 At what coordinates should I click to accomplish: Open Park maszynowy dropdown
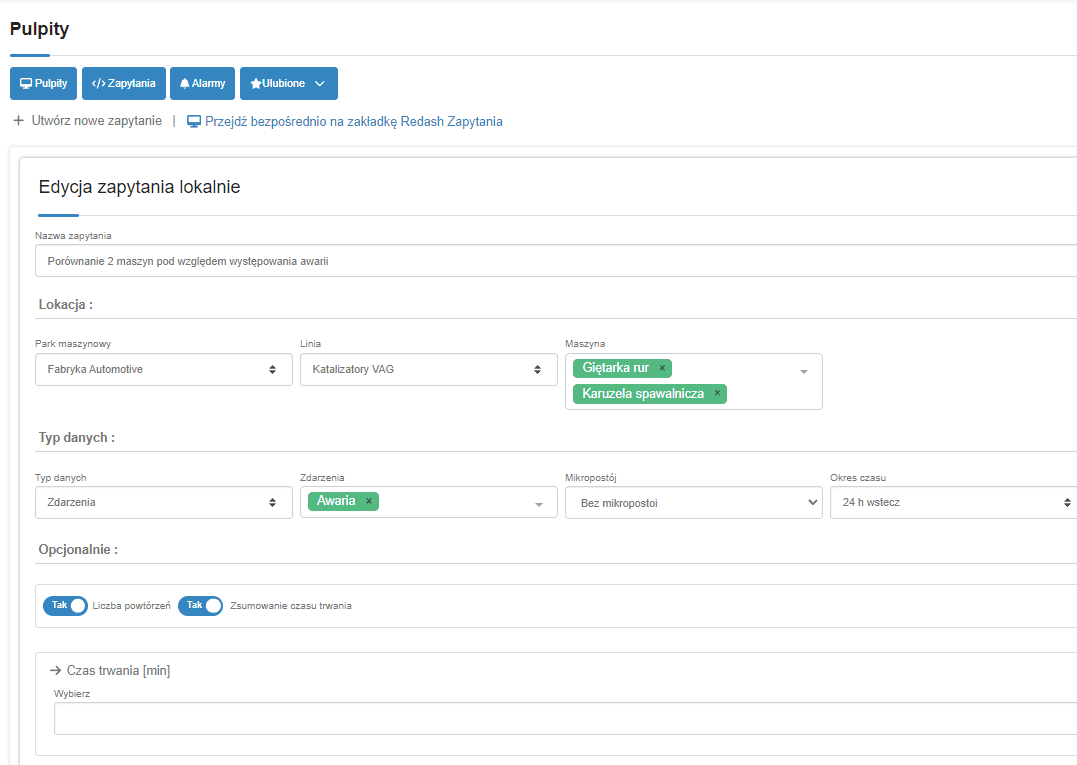163,369
